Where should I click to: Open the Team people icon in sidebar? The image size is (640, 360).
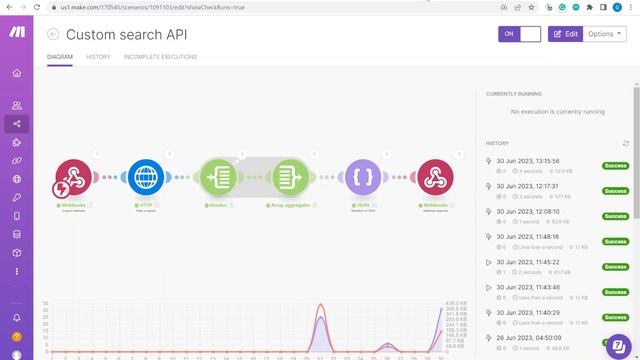click(x=17, y=105)
